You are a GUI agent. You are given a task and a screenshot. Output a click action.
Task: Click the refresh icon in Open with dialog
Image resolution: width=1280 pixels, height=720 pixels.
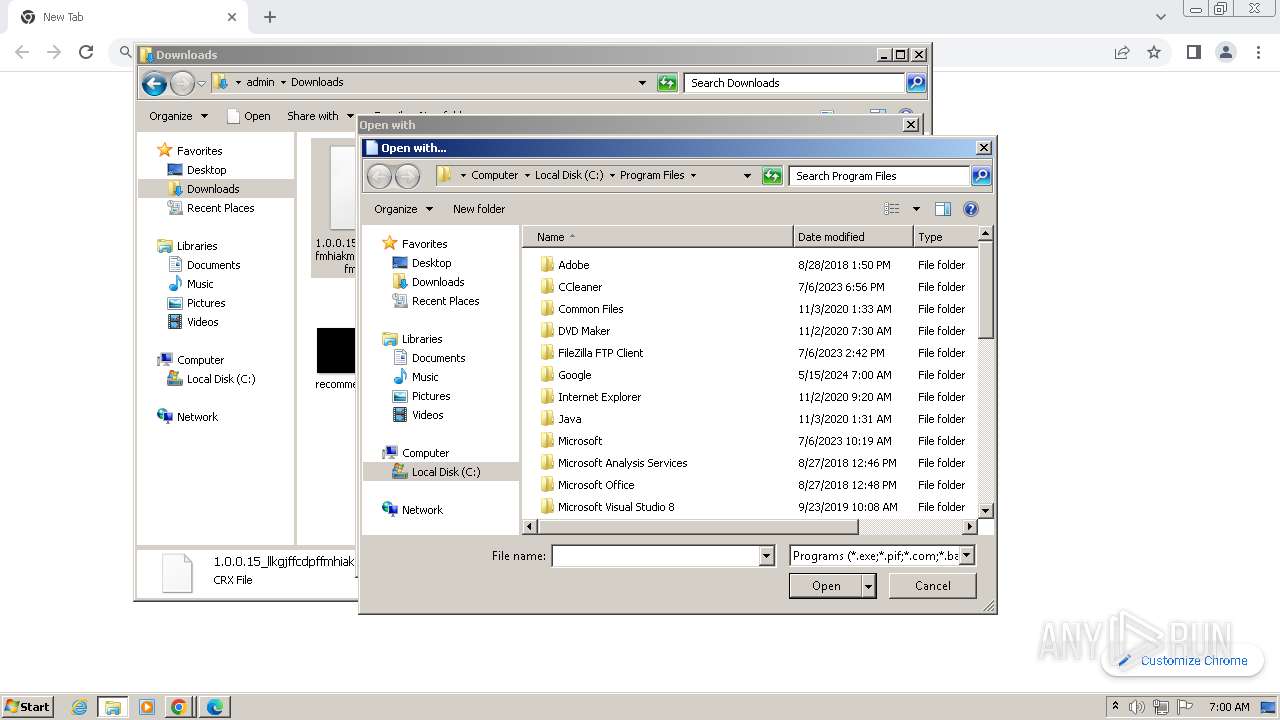tap(771, 176)
